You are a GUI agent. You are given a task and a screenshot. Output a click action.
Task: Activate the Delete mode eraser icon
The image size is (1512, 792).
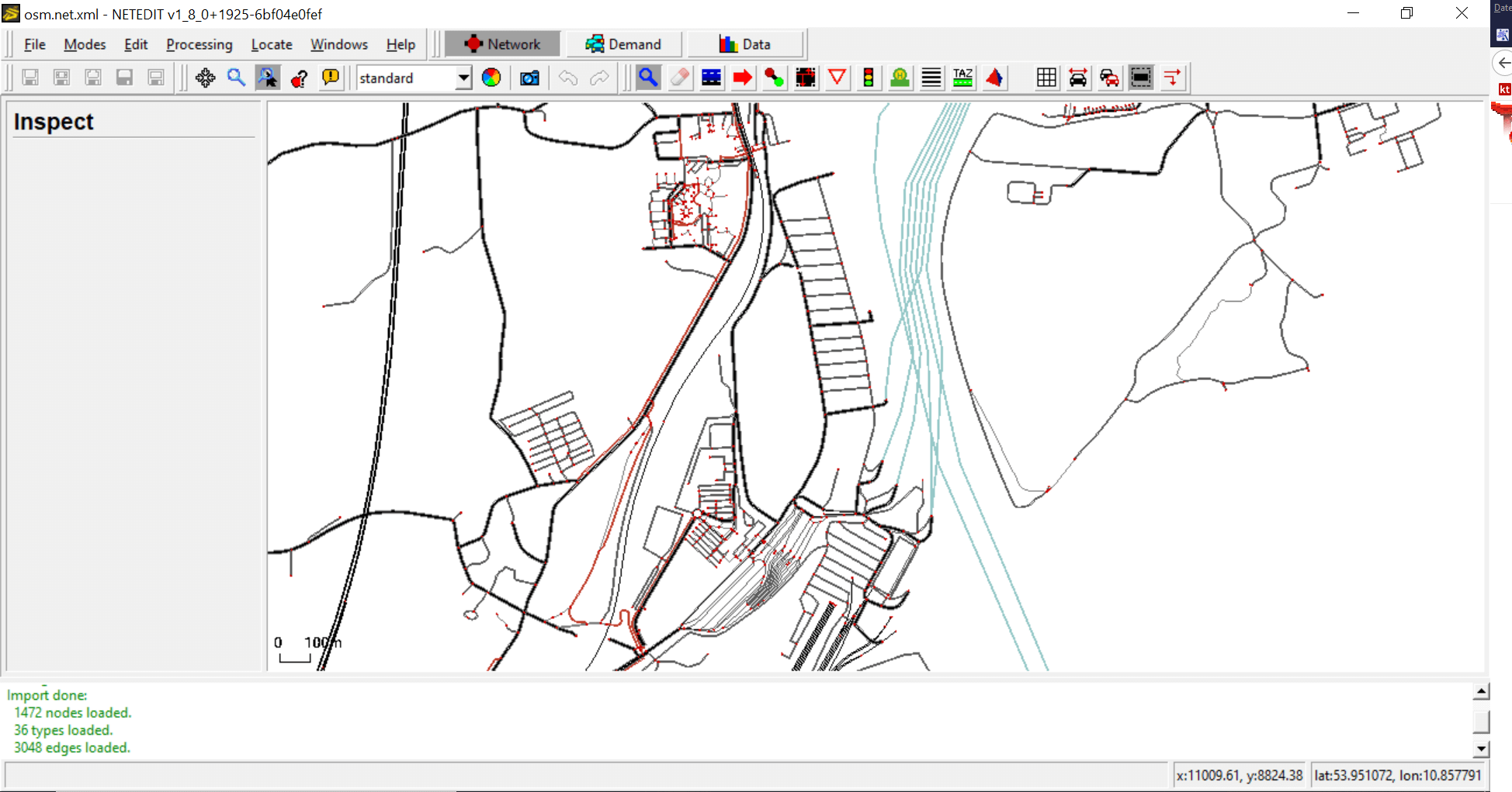pos(680,78)
